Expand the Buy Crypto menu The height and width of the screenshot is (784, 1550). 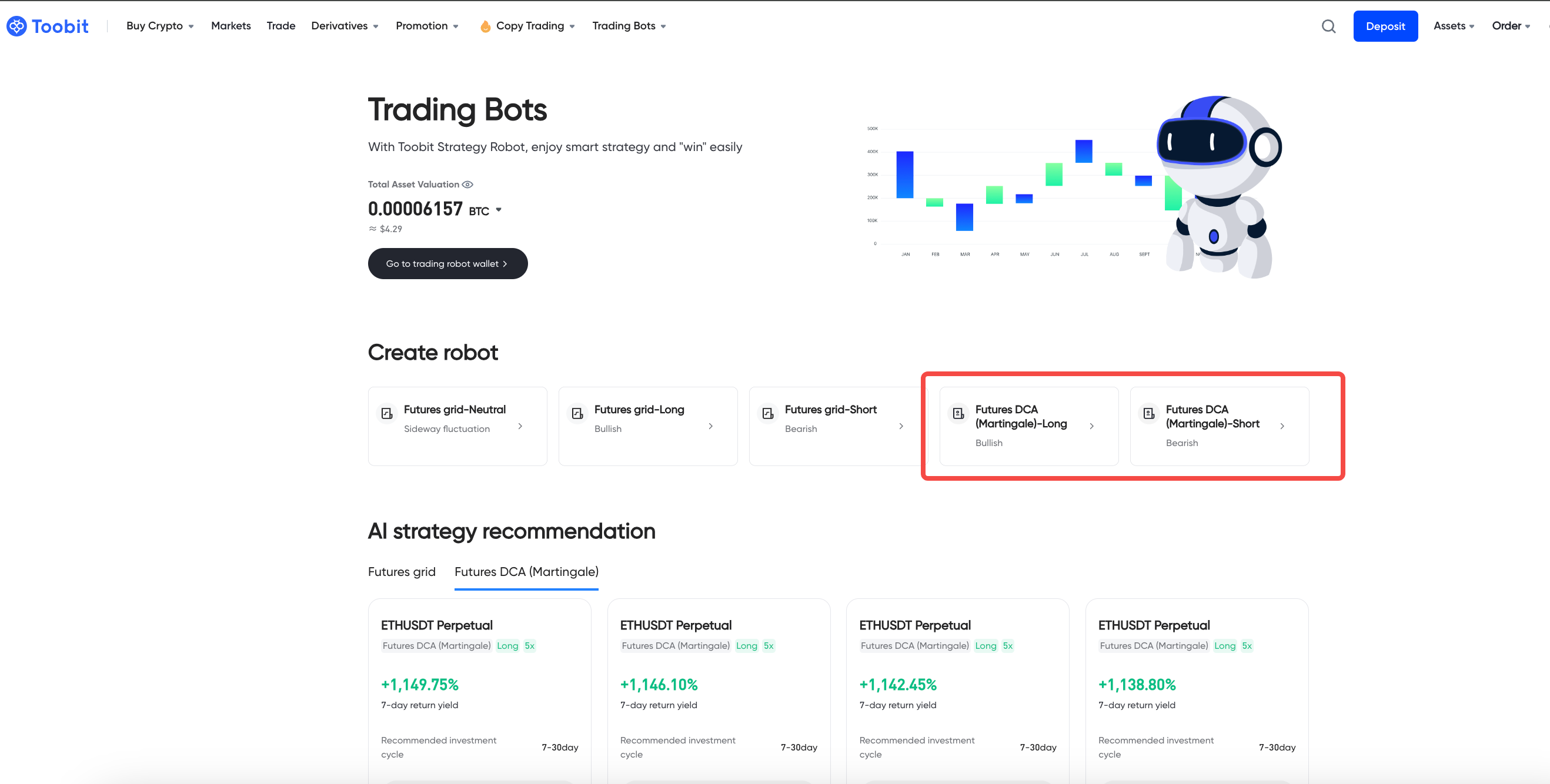tap(159, 26)
